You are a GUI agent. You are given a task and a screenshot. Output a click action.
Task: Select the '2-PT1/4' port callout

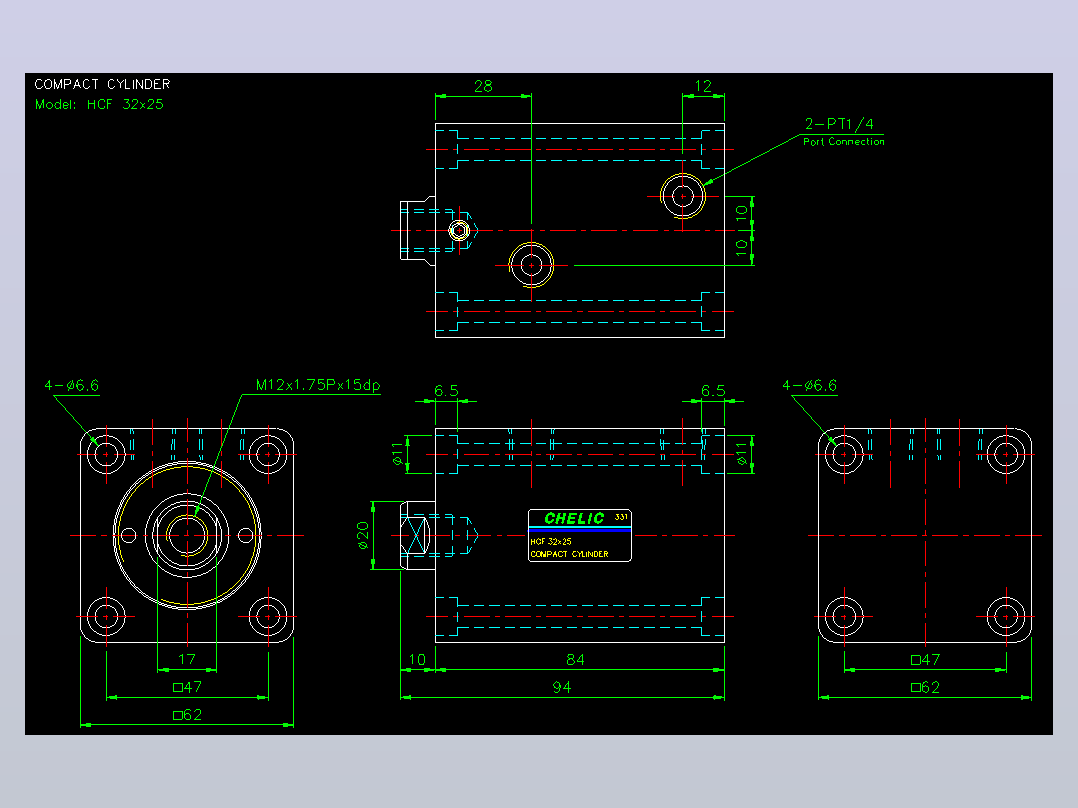pyautogui.click(x=839, y=124)
